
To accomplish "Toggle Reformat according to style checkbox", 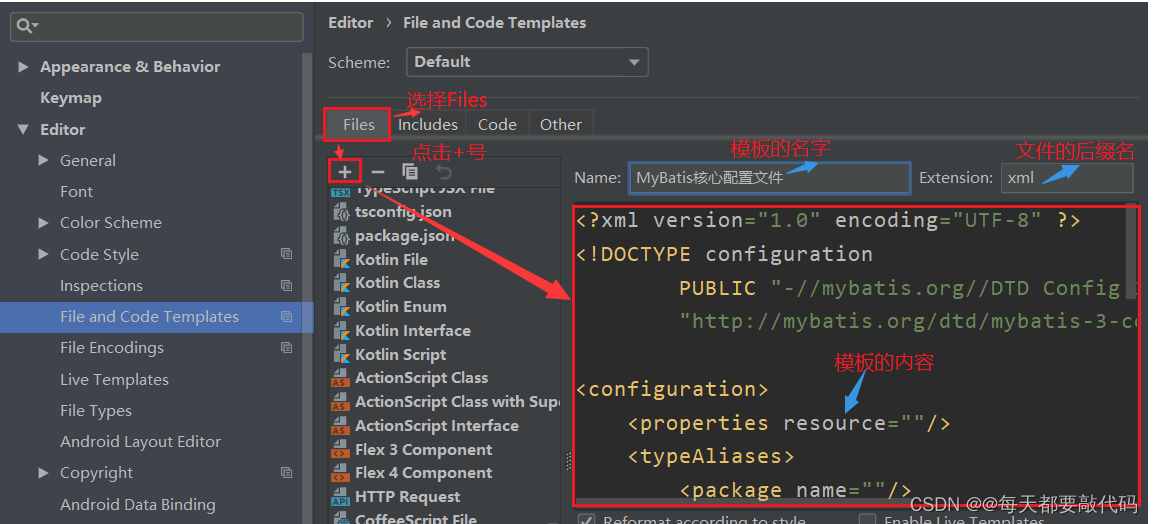I will [x=587, y=520].
